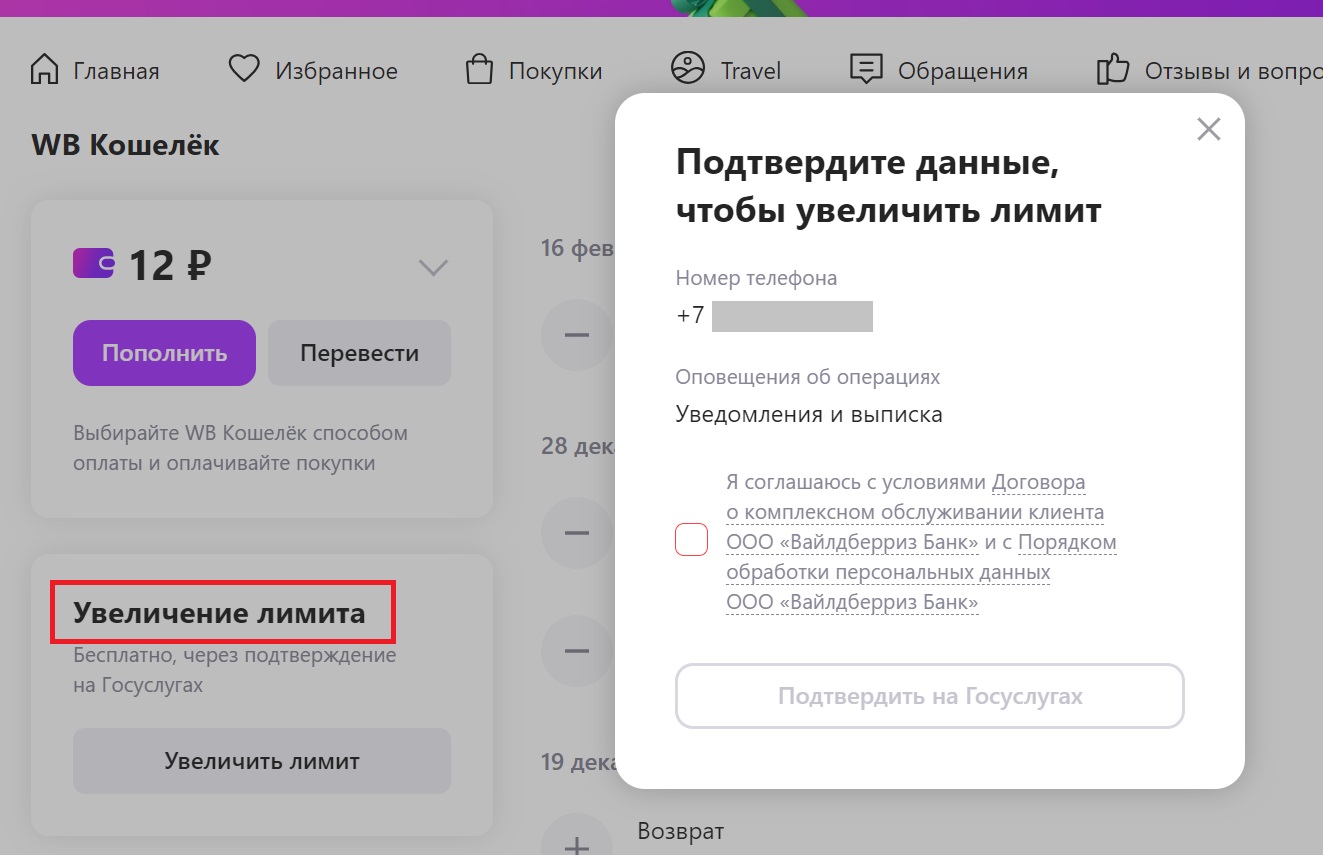Screen dimensions: 1323x855
Task: Click the Уведомления и выписка notification field
Action: click(809, 414)
